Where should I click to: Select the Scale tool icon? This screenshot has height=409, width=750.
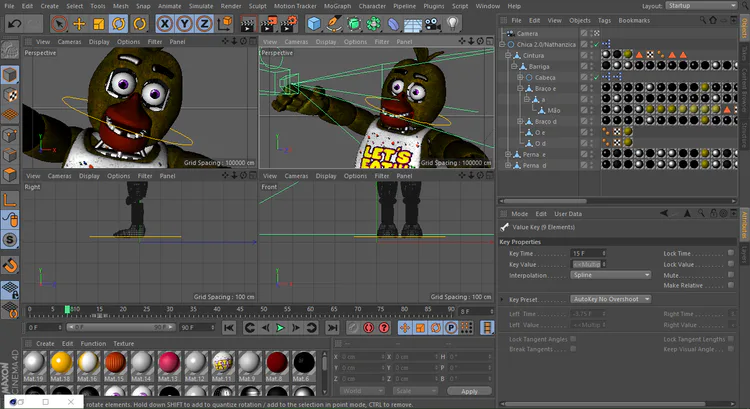(100, 23)
